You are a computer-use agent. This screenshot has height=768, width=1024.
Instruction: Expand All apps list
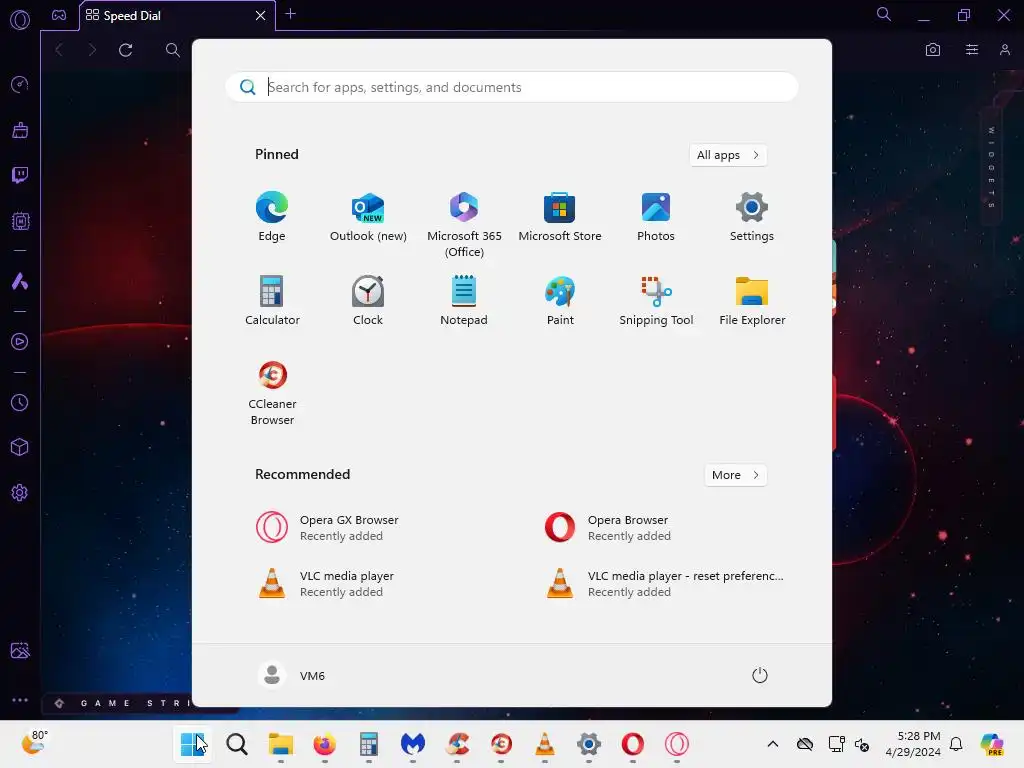click(728, 155)
